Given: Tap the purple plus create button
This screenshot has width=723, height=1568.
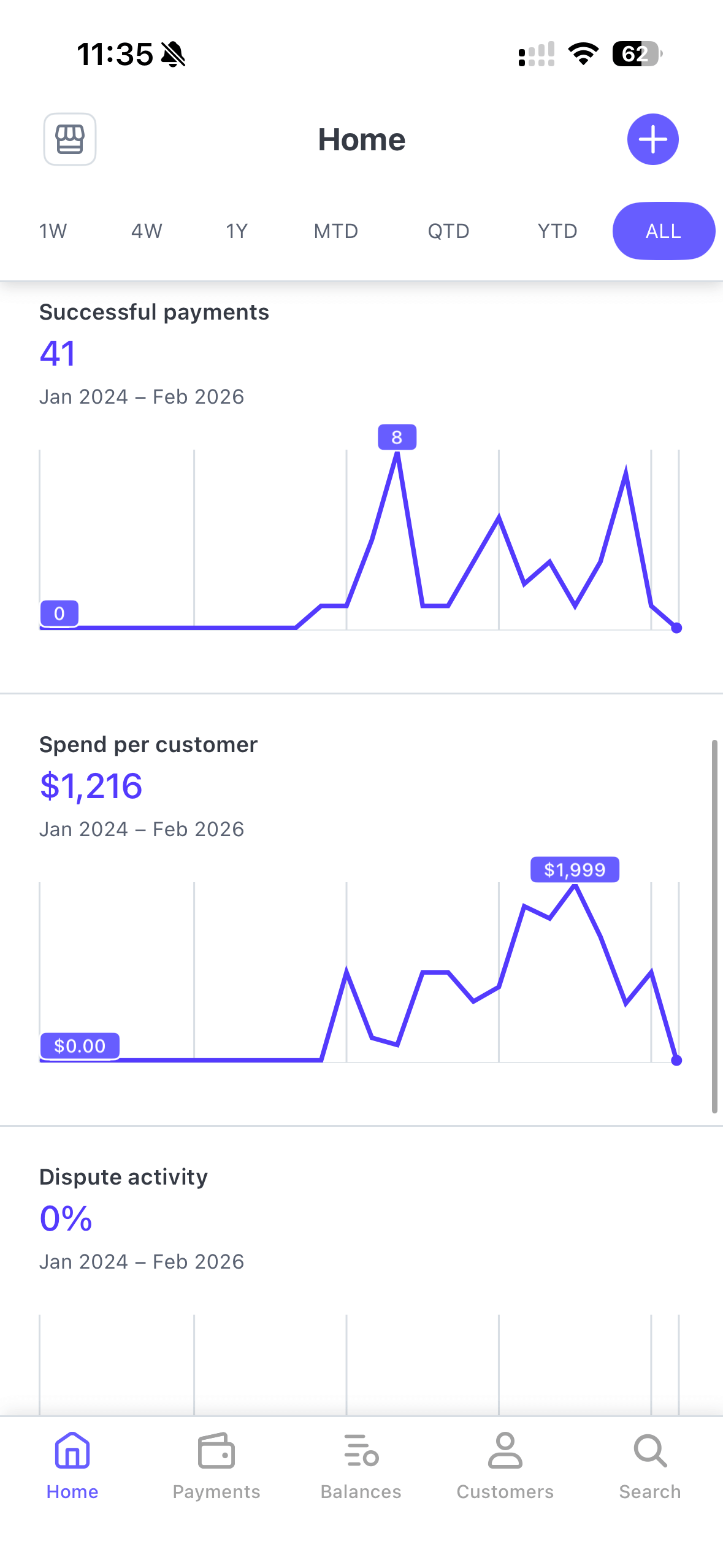Looking at the screenshot, I should 652,139.
